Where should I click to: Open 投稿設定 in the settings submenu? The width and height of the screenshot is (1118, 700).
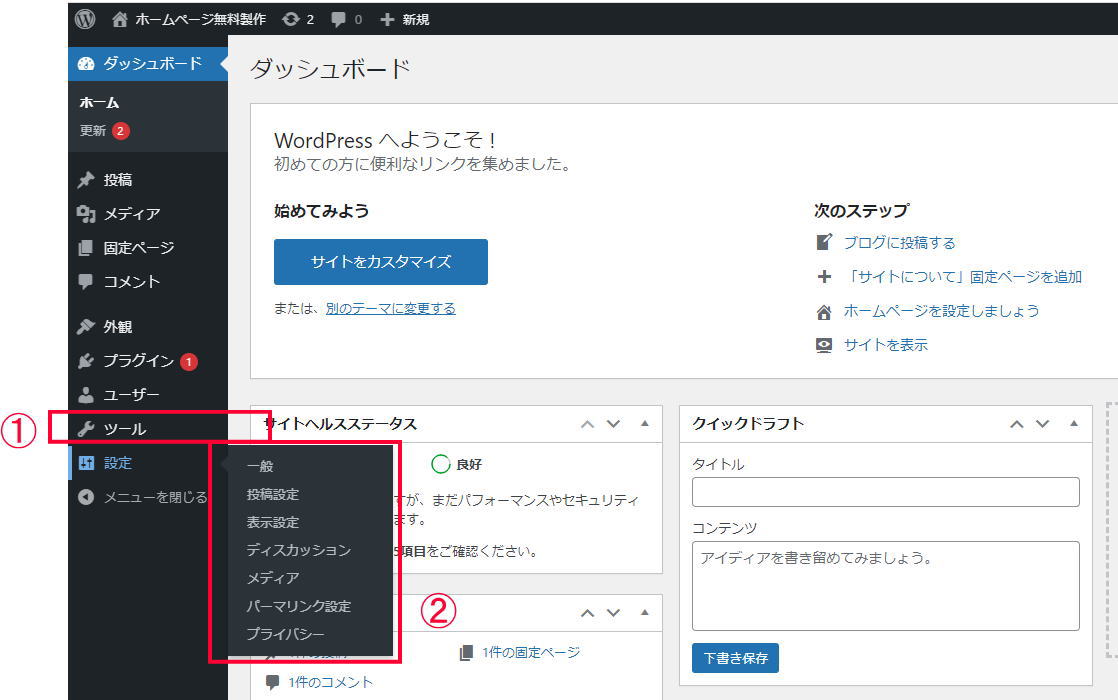[x=272, y=494]
